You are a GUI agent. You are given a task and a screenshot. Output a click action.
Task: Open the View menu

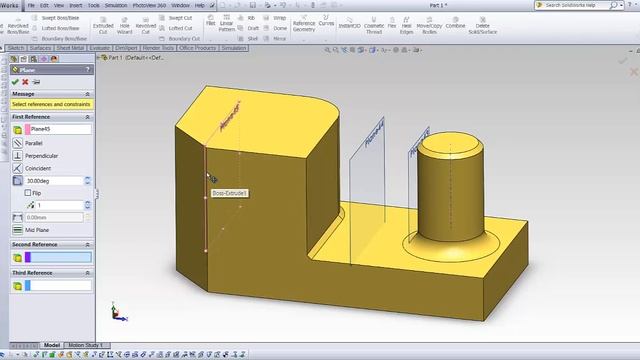(59, 5)
